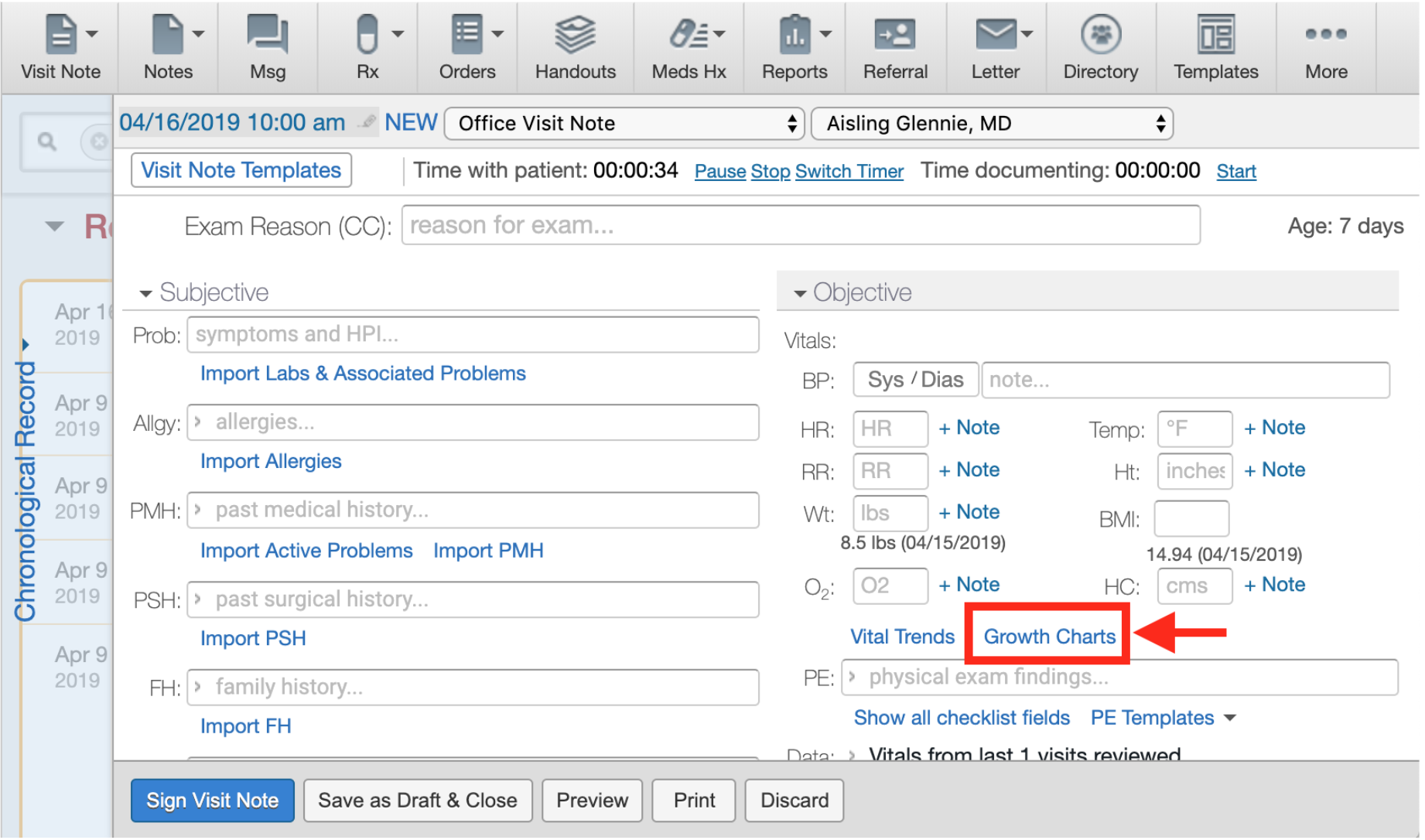
Task: Edit appointment date with pencil icon
Action: click(x=368, y=121)
